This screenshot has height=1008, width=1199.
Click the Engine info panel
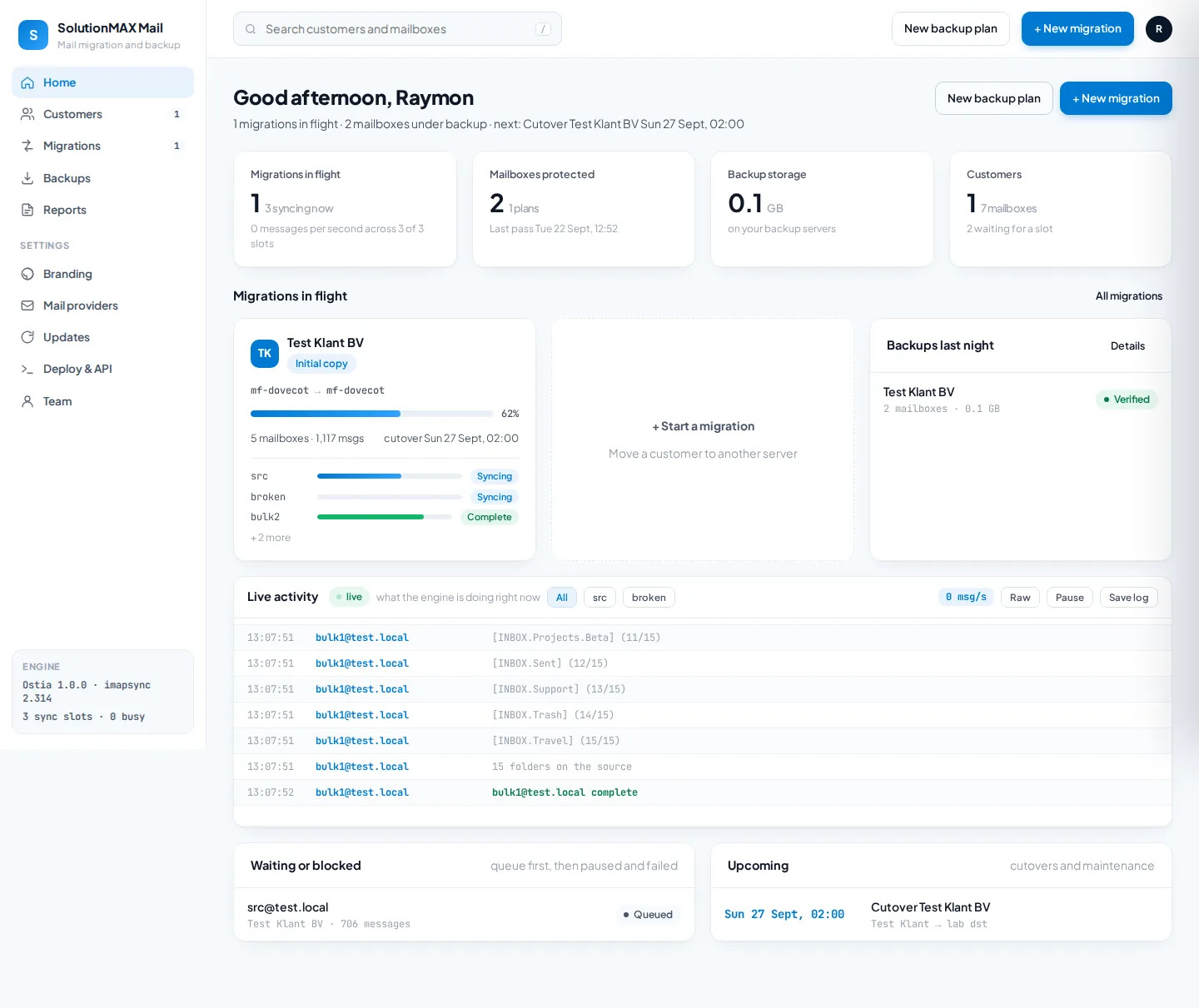[x=103, y=692]
